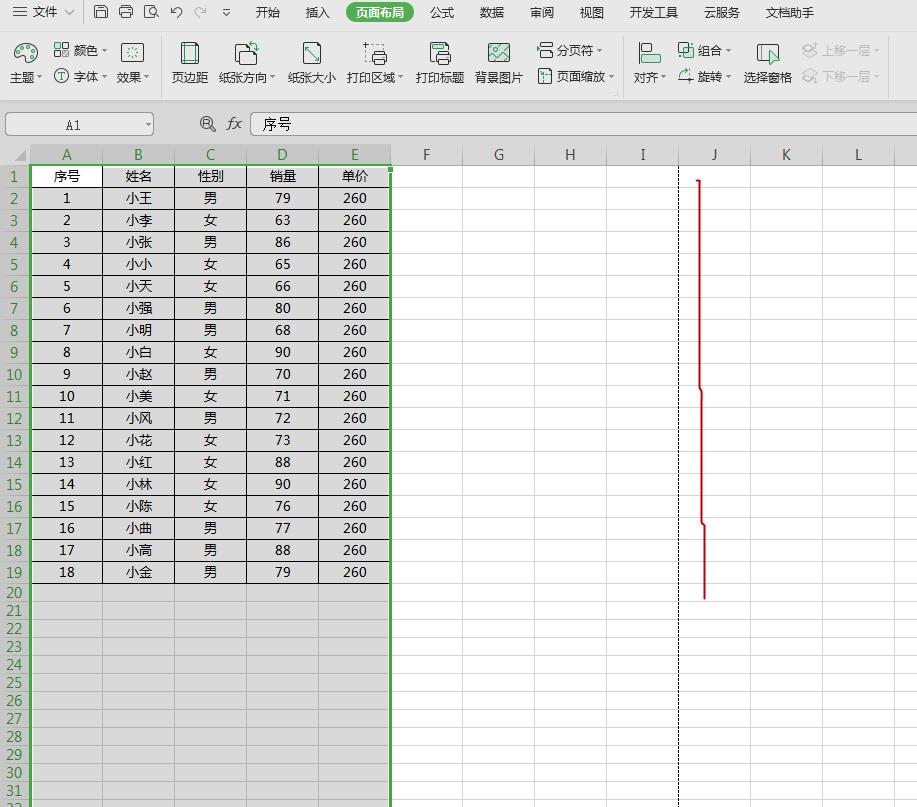
Task: Click the 背景图片 background image icon
Action: [x=499, y=53]
